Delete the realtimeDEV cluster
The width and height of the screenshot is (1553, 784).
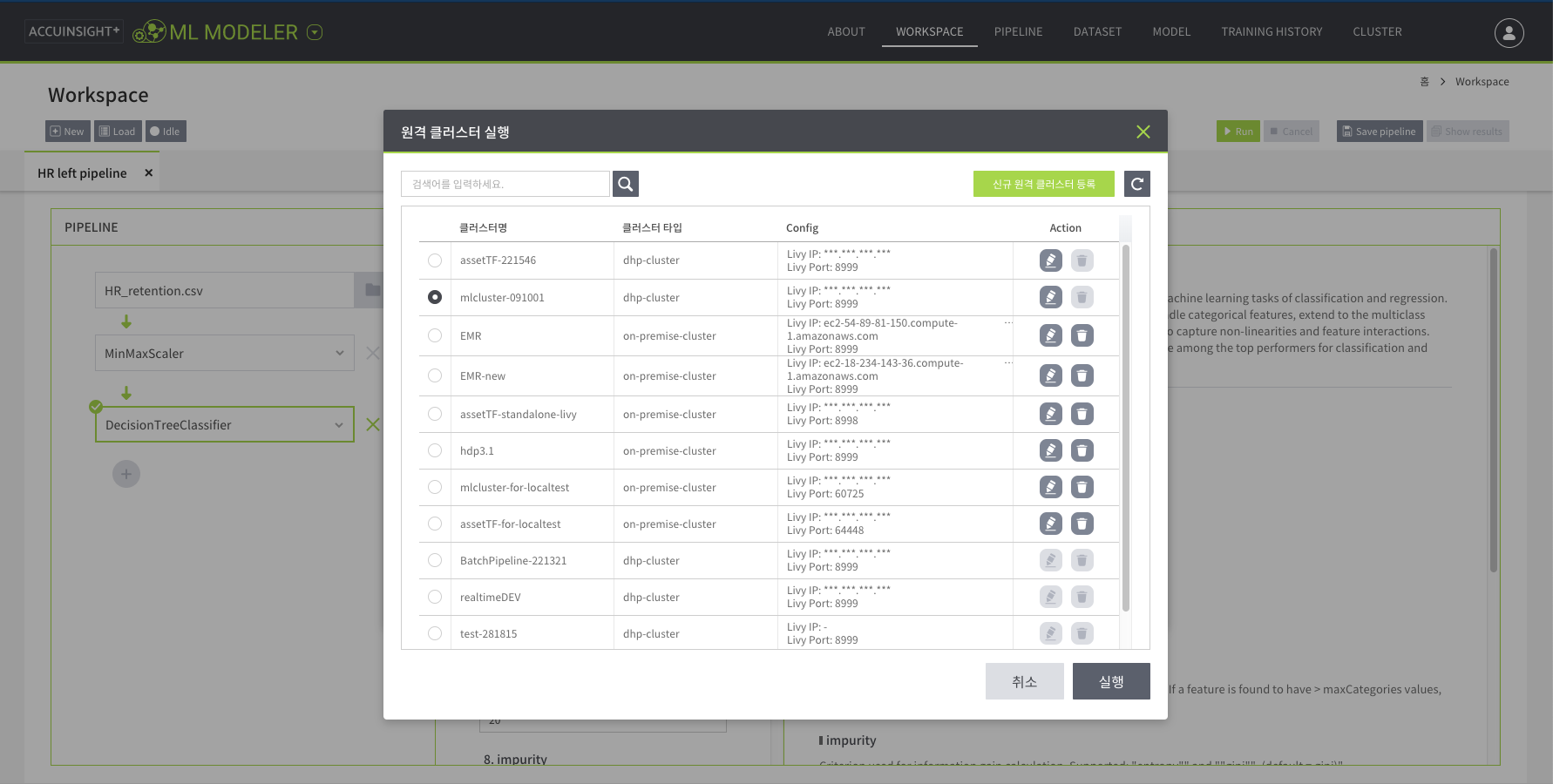click(1082, 597)
